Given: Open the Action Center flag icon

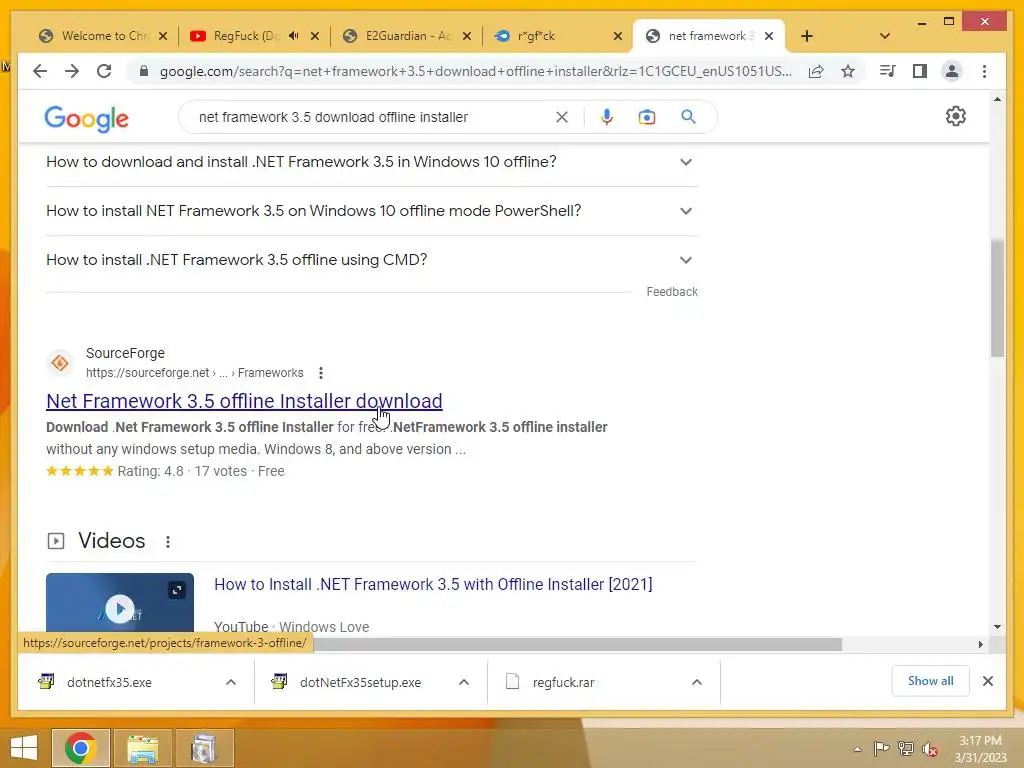Looking at the screenshot, I should pyautogui.click(x=881, y=748).
